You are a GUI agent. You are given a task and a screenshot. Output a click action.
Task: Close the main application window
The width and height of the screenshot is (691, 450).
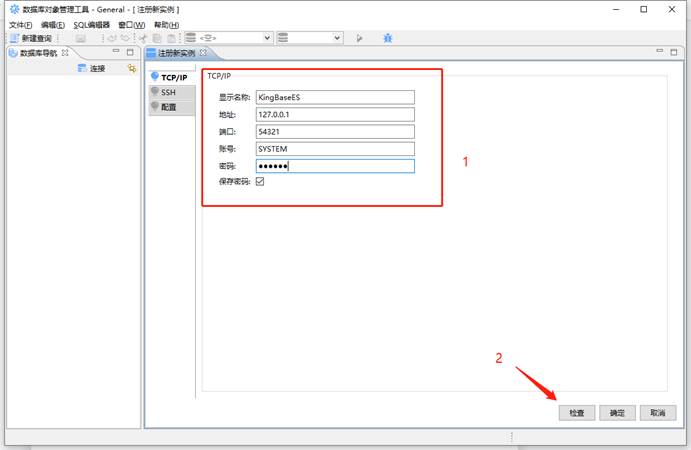(x=672, y=9)
